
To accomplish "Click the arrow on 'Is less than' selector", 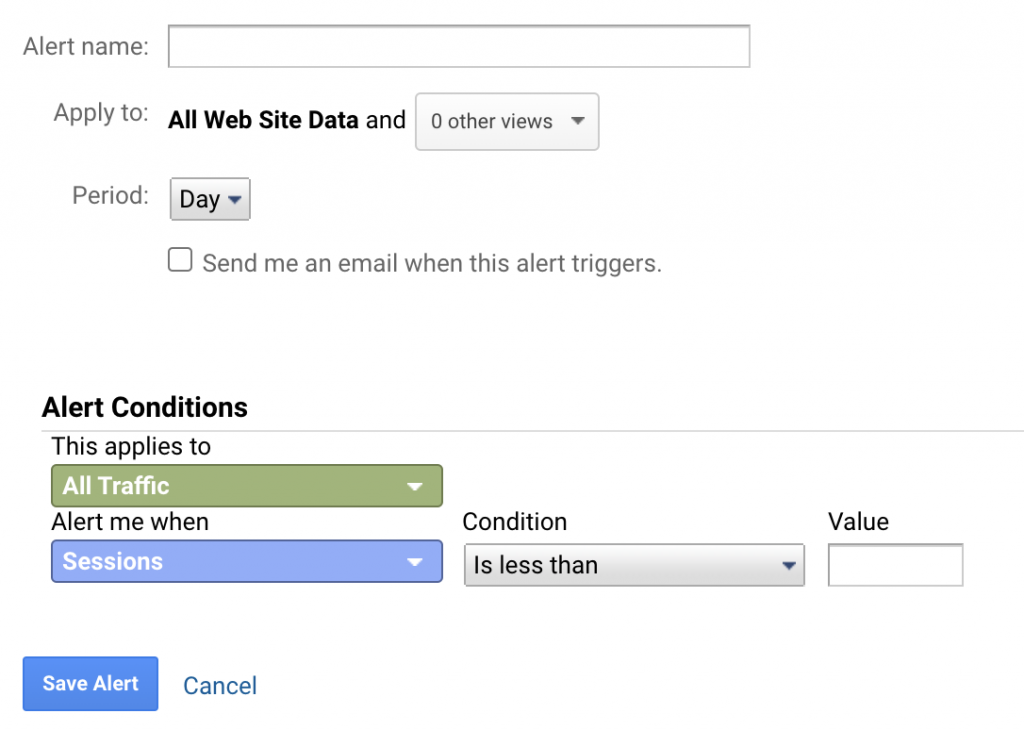I will (789, 565).
